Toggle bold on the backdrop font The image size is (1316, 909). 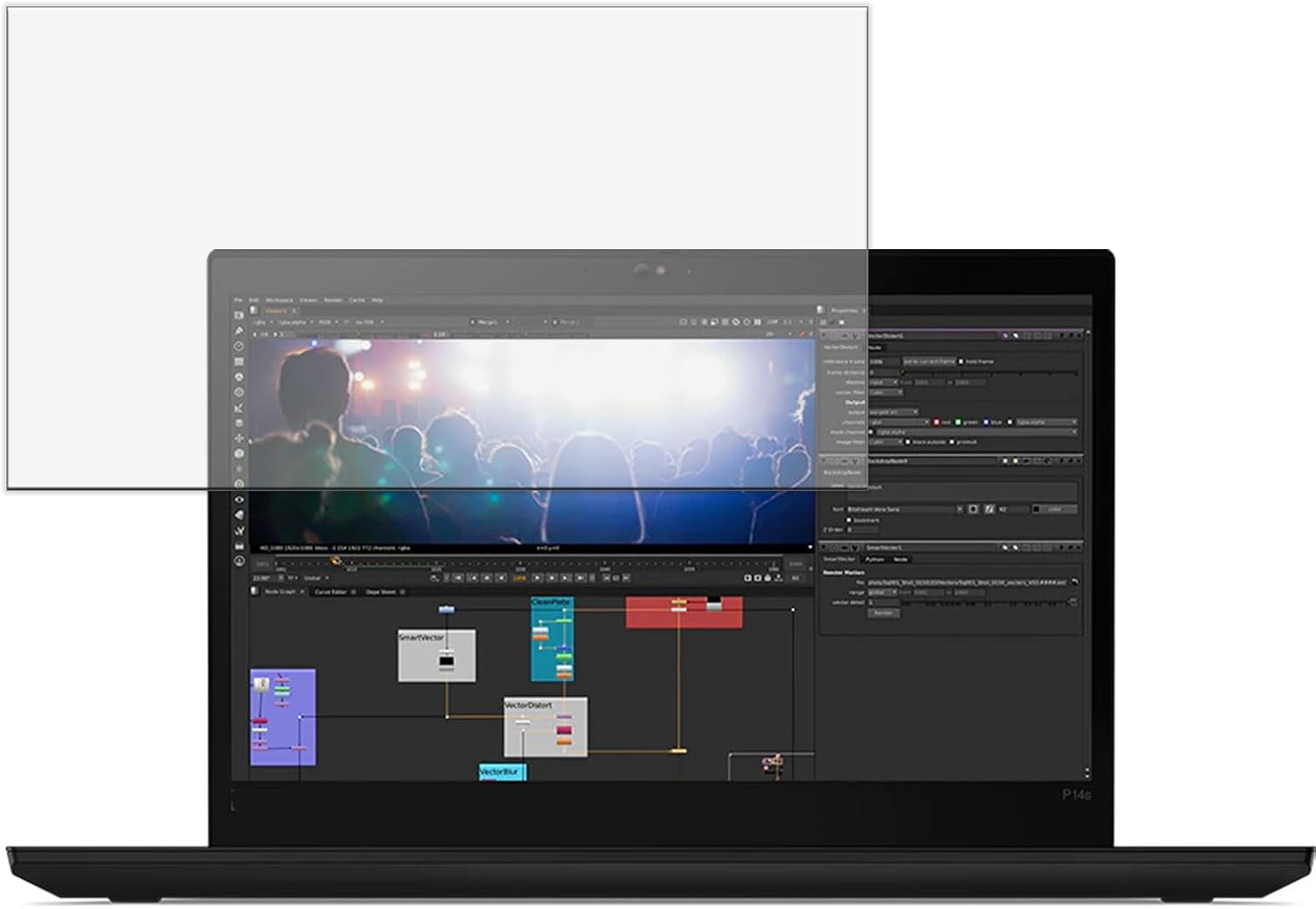click(973, 509)
